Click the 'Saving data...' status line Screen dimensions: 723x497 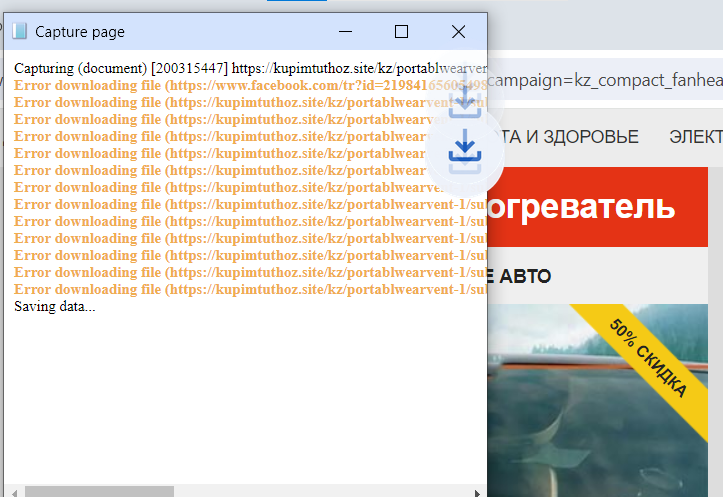click(x=54, y=306)
